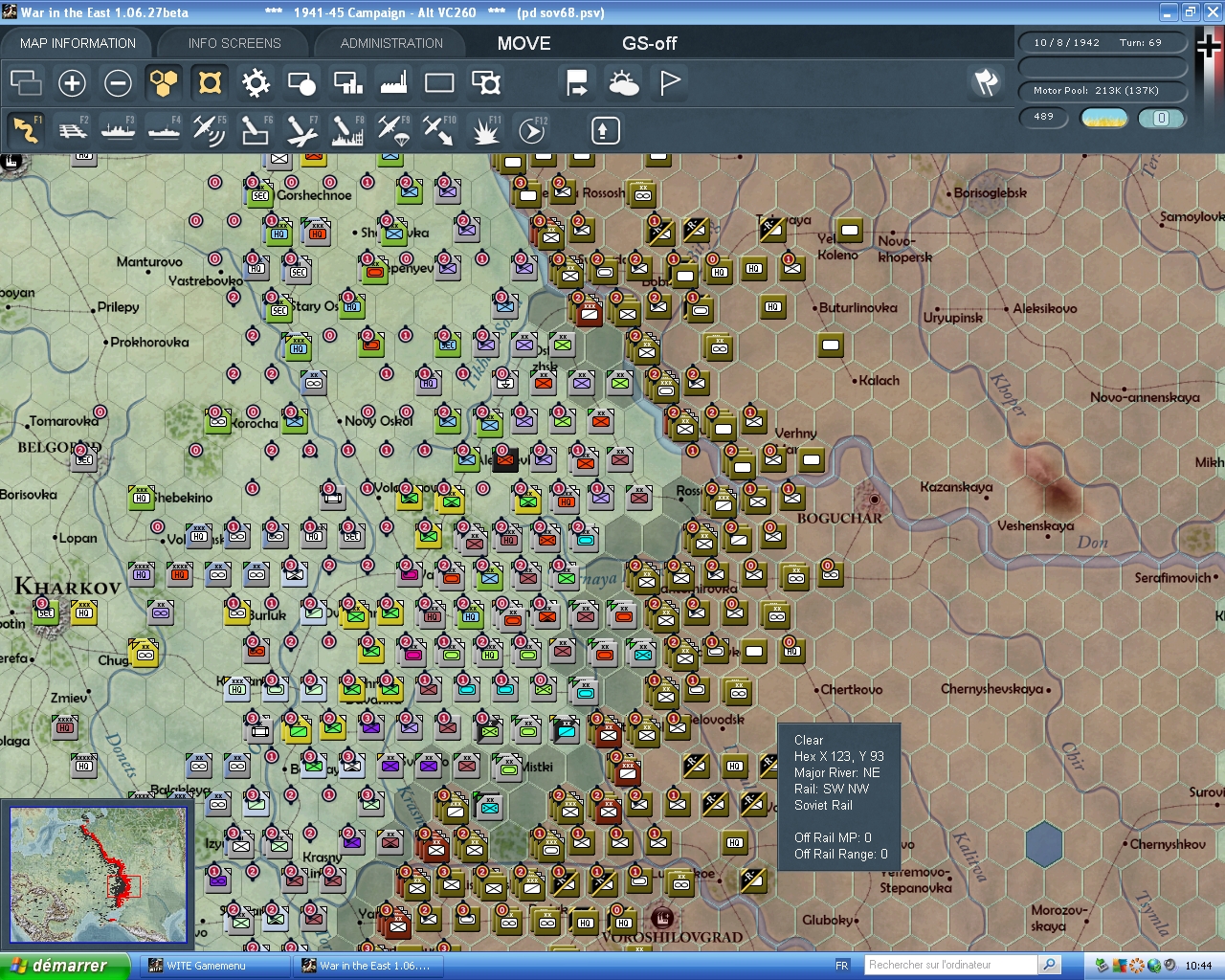The image size is (1225, 980).
Task: Open the weather display icon
Action: coord(623,83)
